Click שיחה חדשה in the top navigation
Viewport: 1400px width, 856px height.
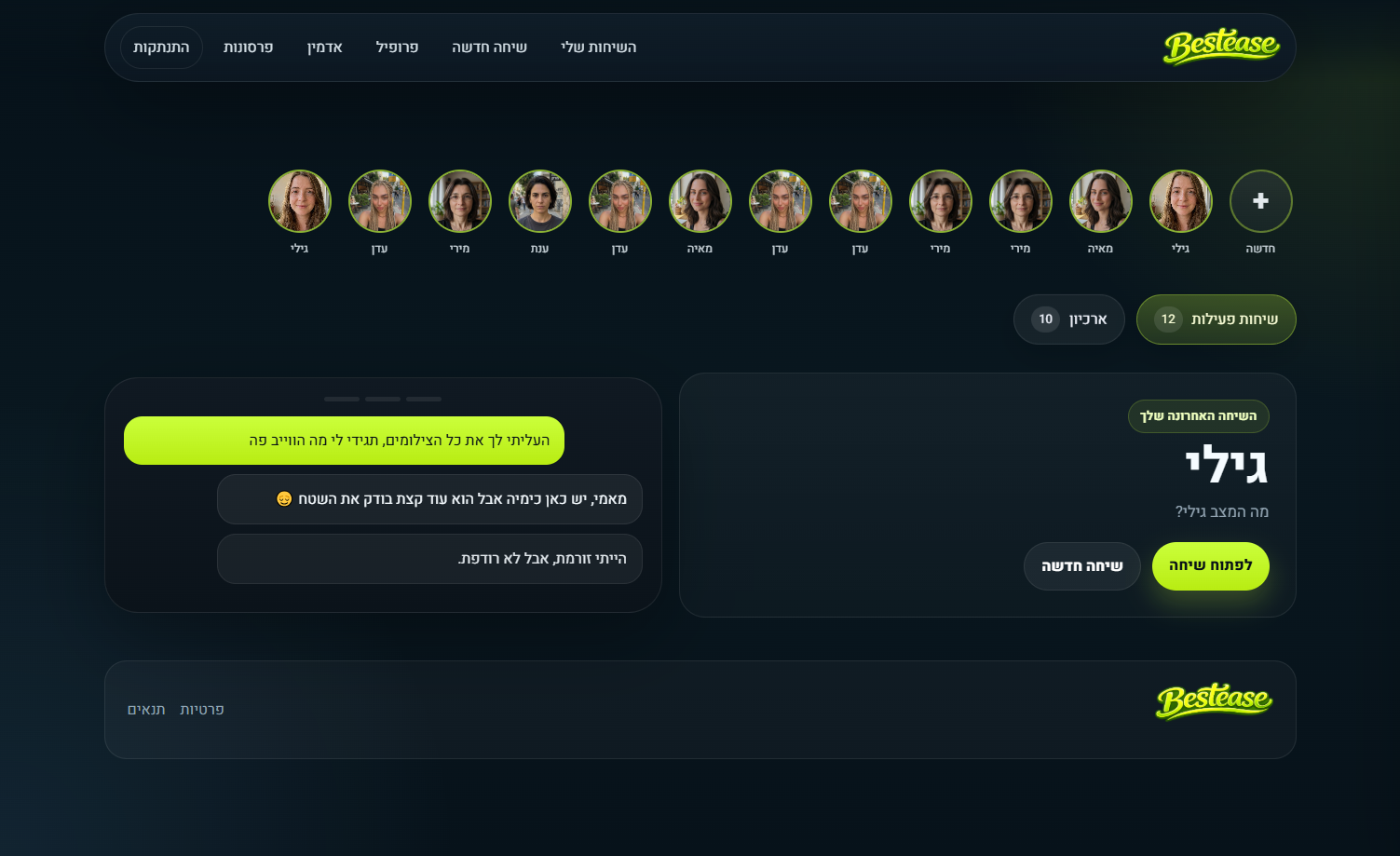pyautogui.click(x=489, y=48)
